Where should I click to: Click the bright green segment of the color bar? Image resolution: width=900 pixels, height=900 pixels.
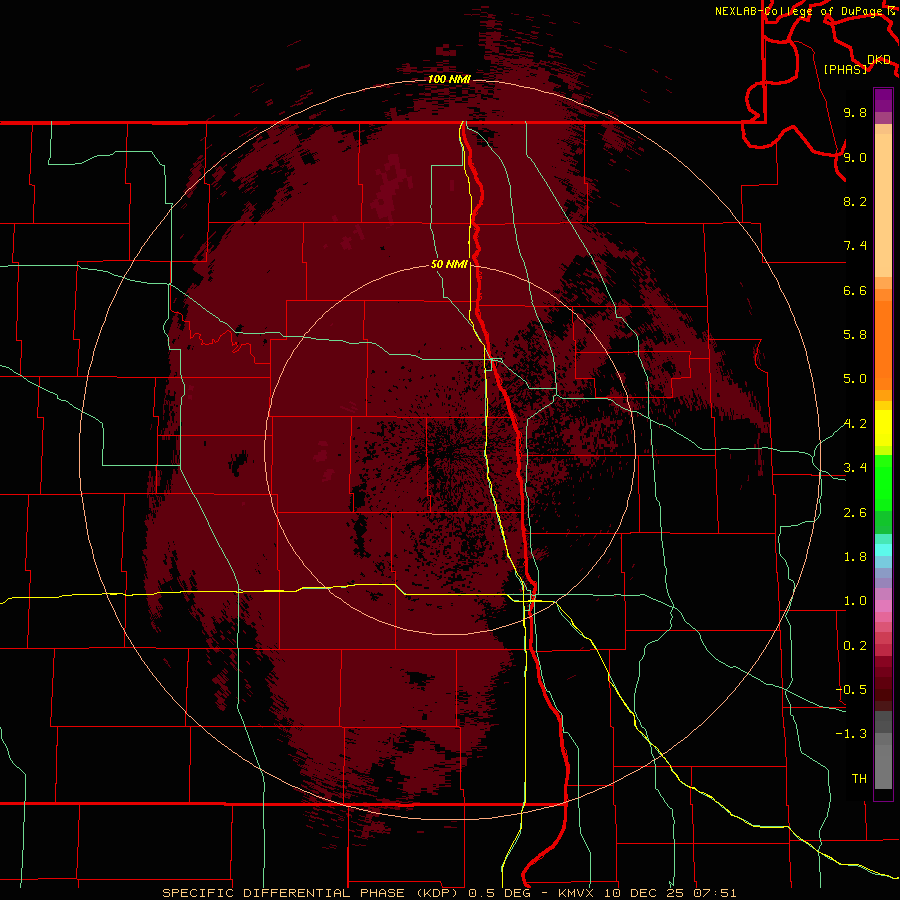(883, 483)
